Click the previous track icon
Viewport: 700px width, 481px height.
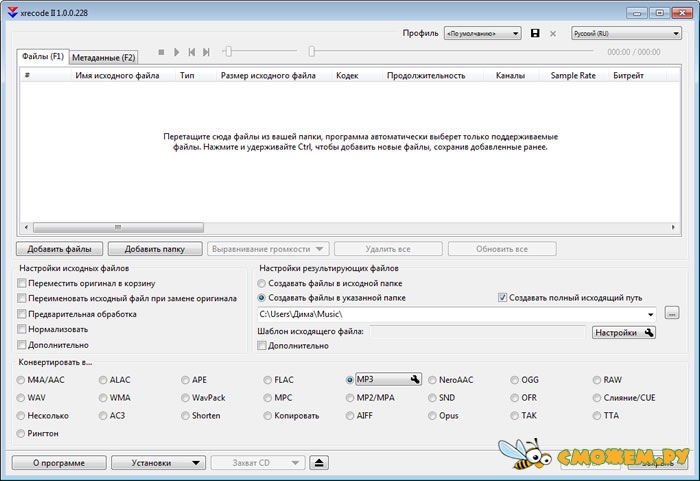[x=192, y=52]
